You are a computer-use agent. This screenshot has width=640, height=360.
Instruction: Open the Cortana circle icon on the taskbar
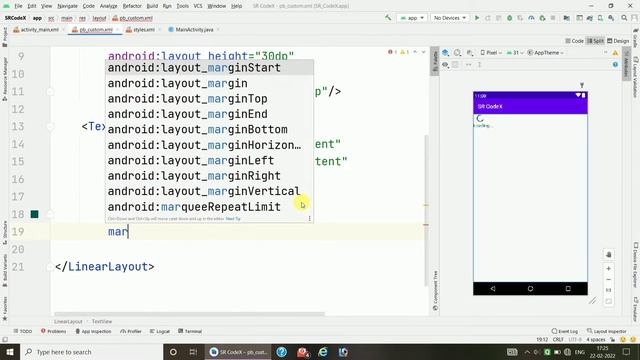[173, 352]
